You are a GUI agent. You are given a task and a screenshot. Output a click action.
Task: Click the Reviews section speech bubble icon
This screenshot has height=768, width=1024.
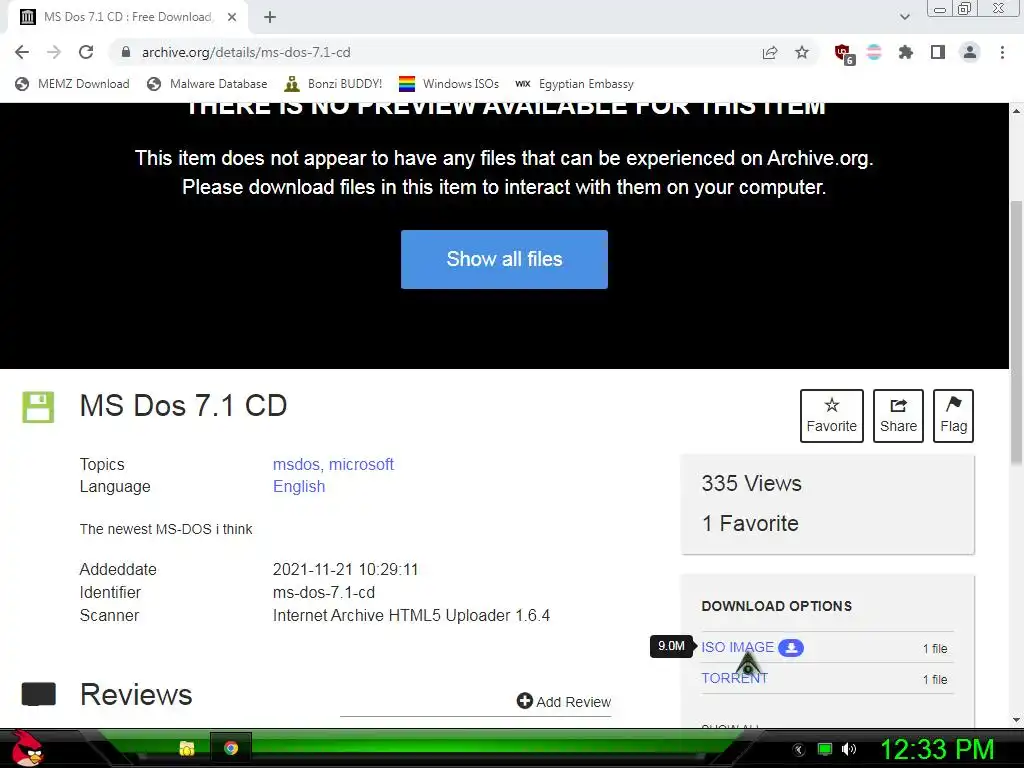(39, 694)
